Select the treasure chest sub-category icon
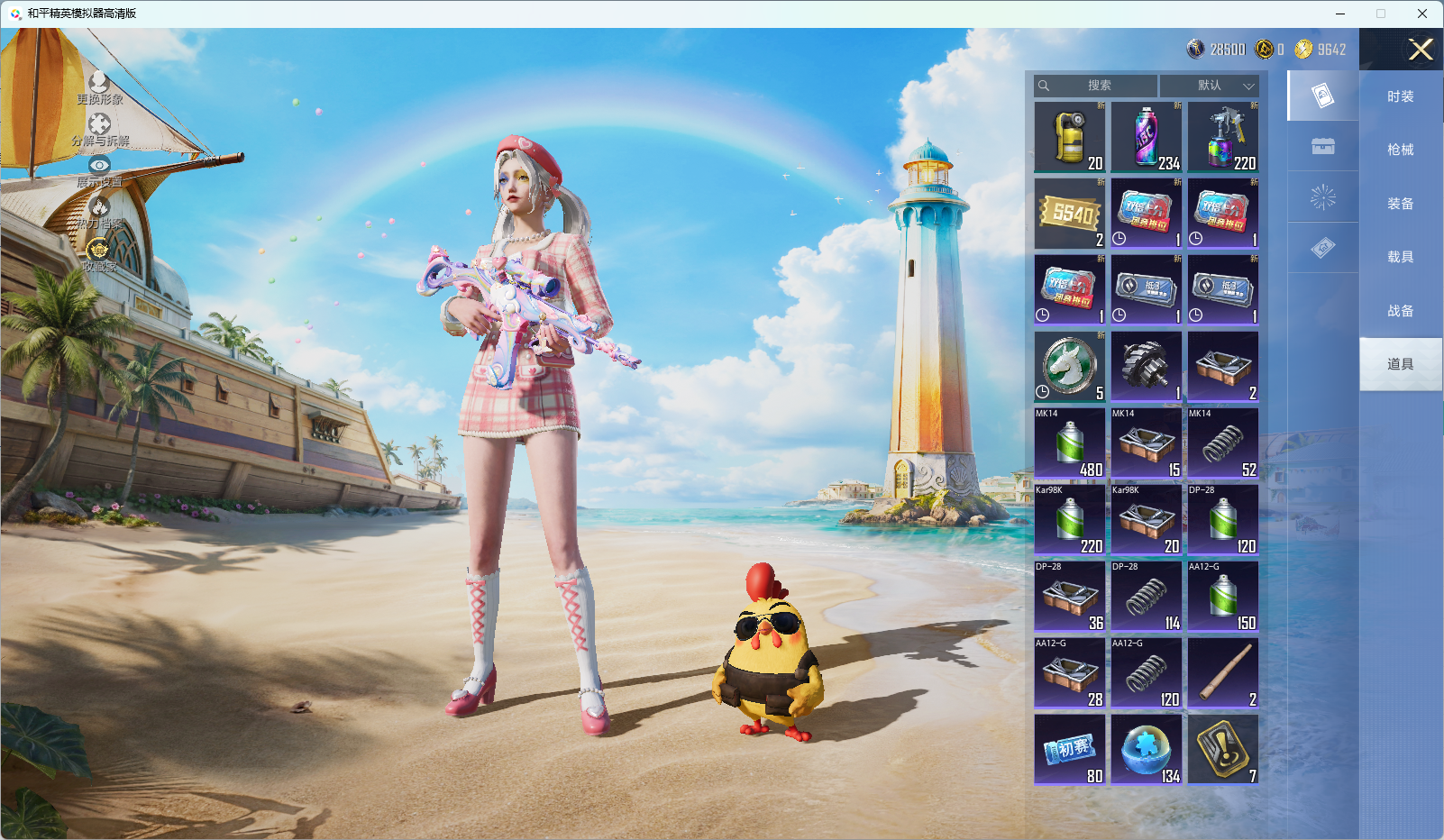Image resolution: width=1444 pixels, height=840 pixels. [x=1323, y=146]
